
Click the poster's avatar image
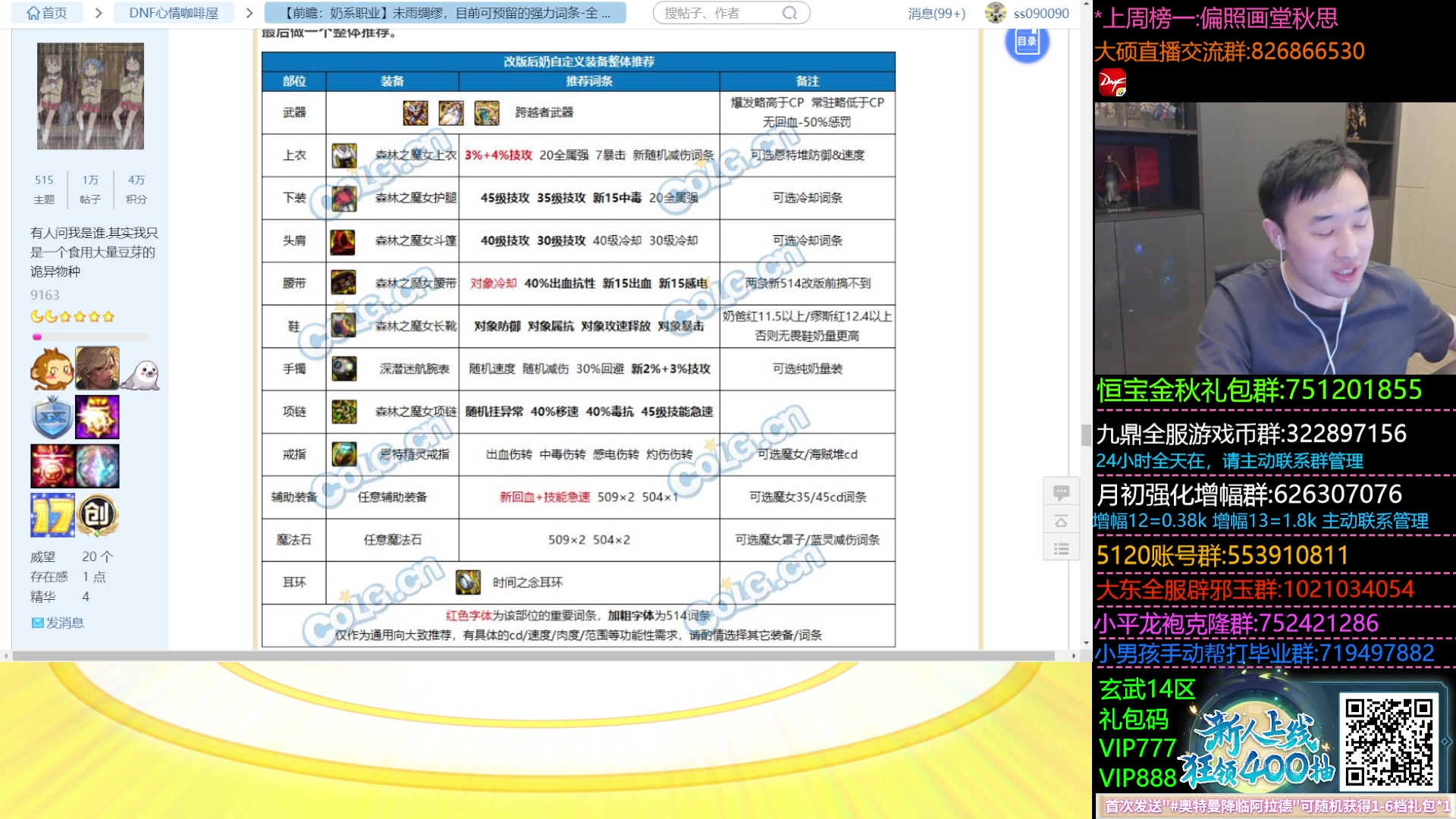coord(90,96)
